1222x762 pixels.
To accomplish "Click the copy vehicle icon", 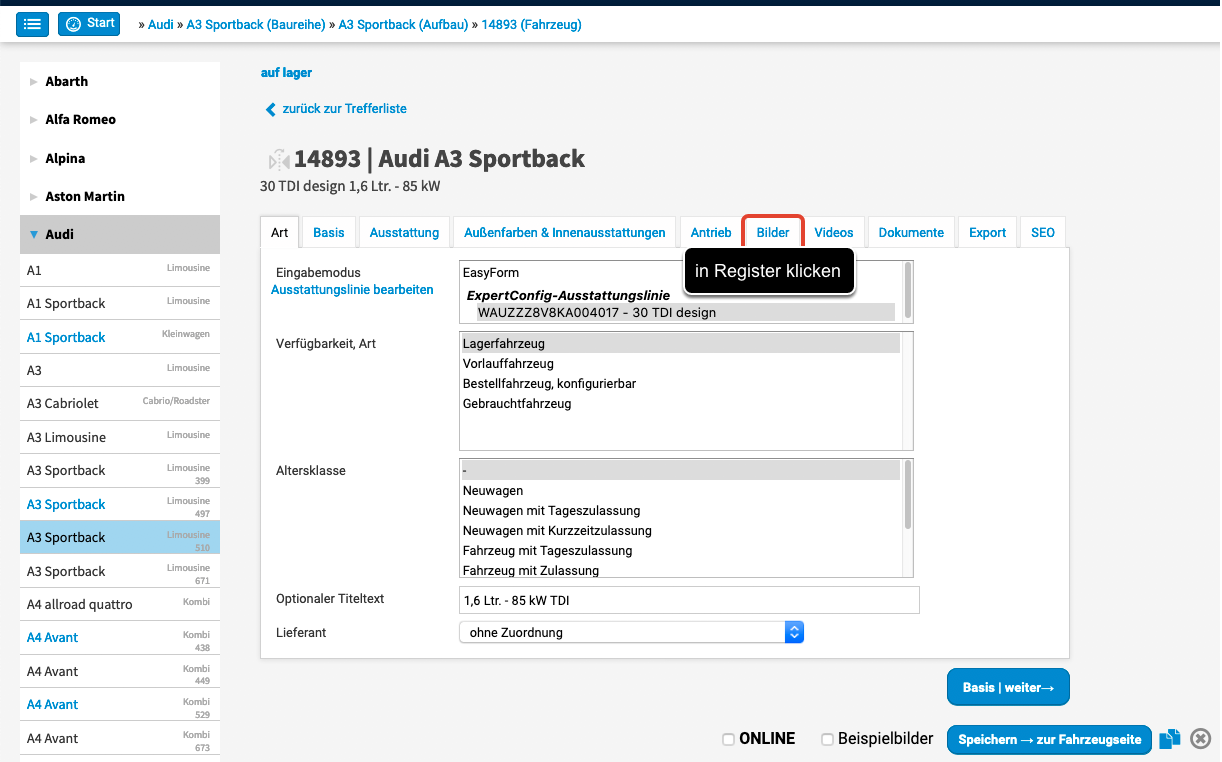I will tap(1169, 739).
